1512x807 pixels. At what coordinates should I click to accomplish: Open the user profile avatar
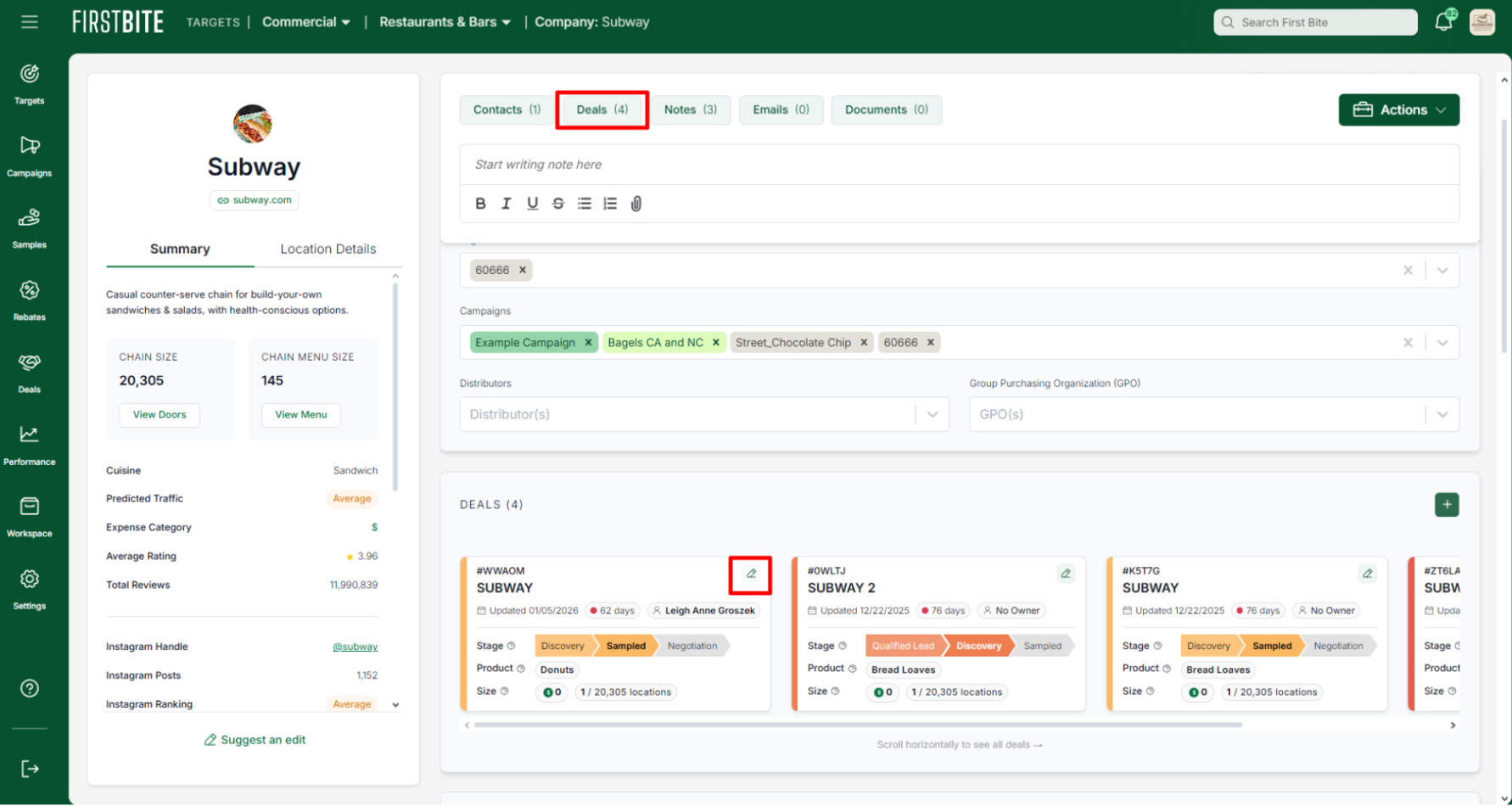[x=1482, y=22]
